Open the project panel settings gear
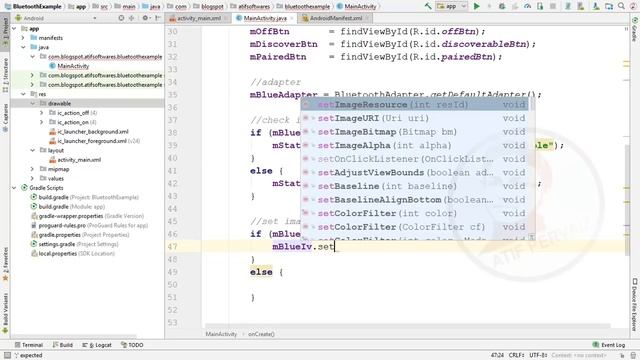 (x=146, y=18)
